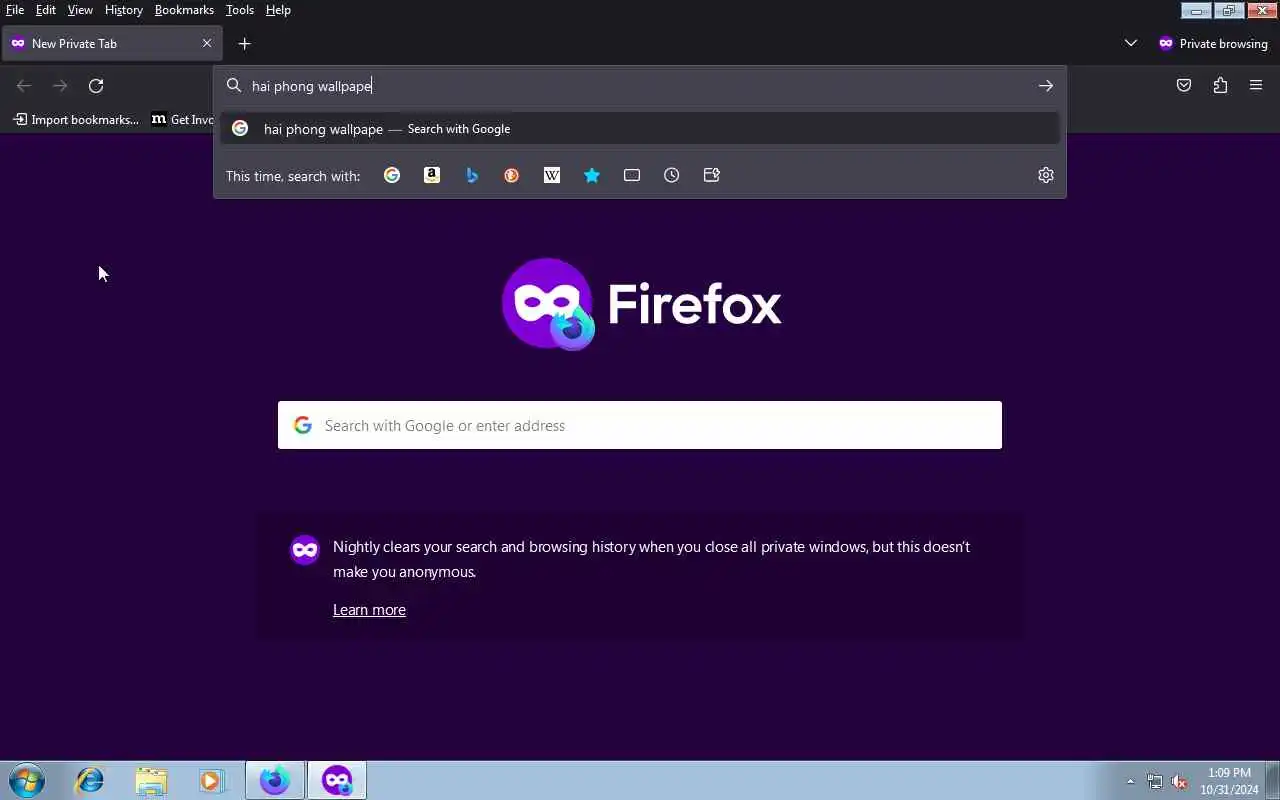Open the View menu

click(80, 10)
